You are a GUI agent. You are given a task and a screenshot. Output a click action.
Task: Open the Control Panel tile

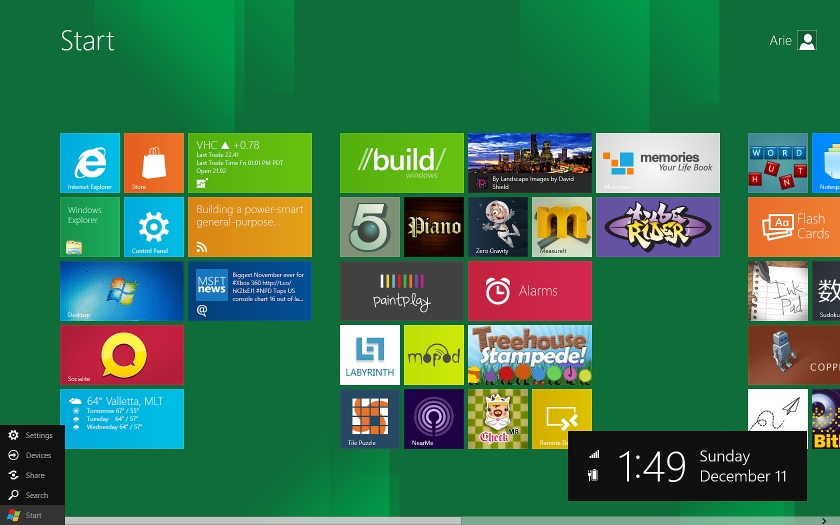click(x=154, y=227)
